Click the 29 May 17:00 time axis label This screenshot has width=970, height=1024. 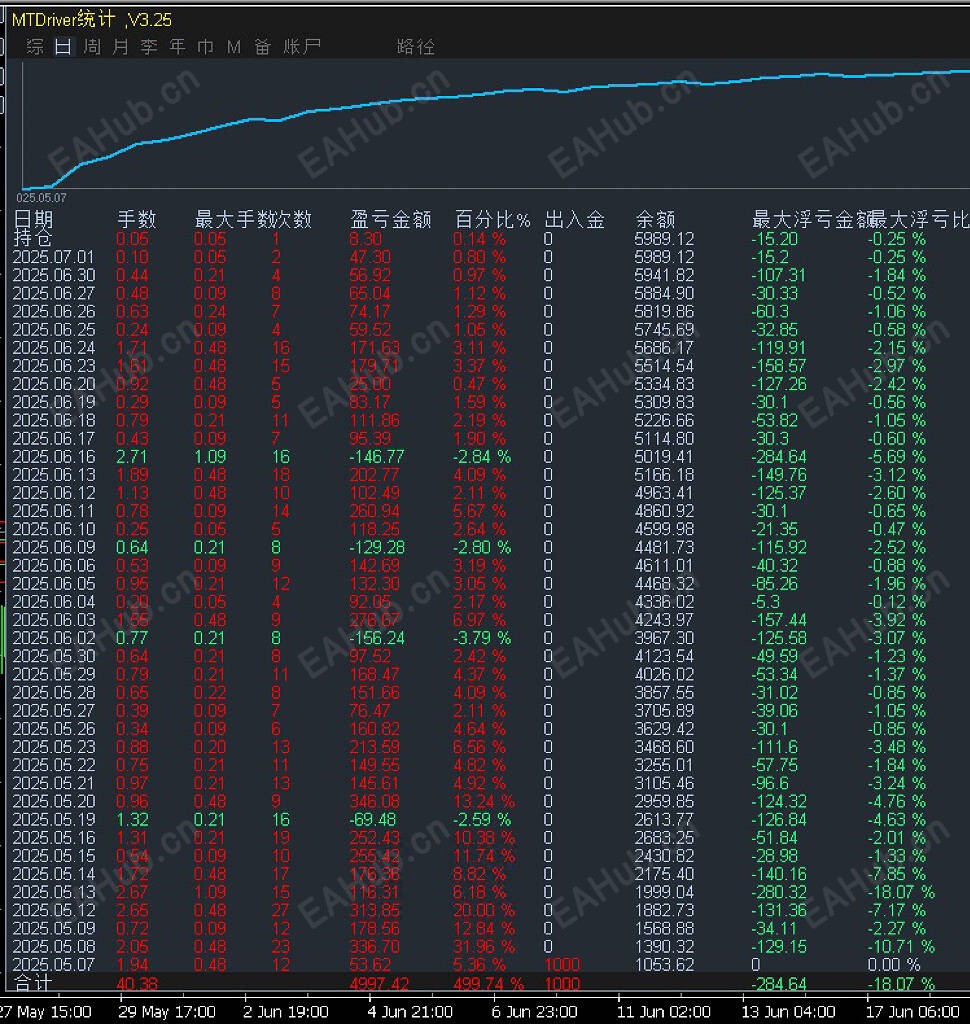point(167,1012)
